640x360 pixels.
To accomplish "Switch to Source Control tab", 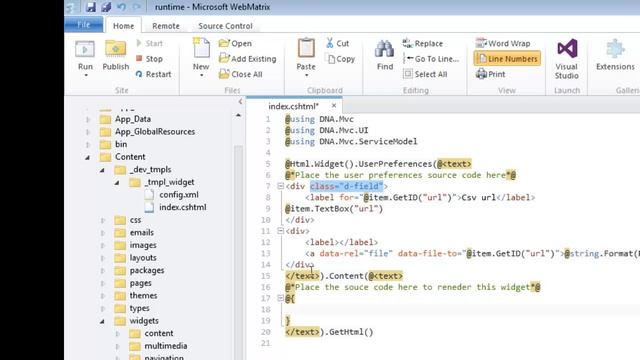I will pos(225,26).
